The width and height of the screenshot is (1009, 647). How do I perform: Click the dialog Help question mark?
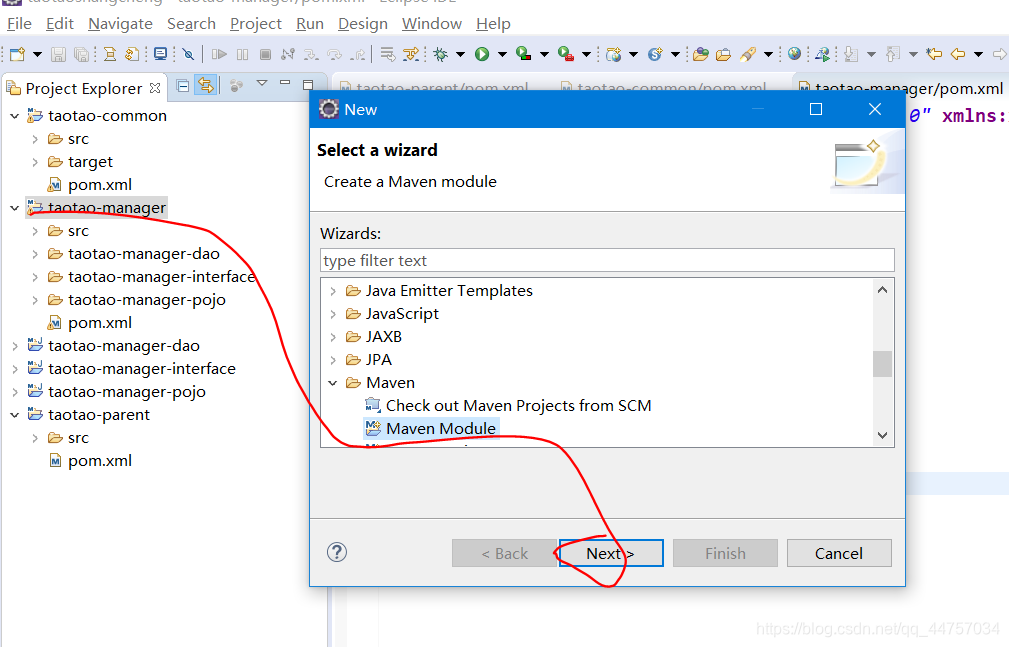tap(337, 552)
